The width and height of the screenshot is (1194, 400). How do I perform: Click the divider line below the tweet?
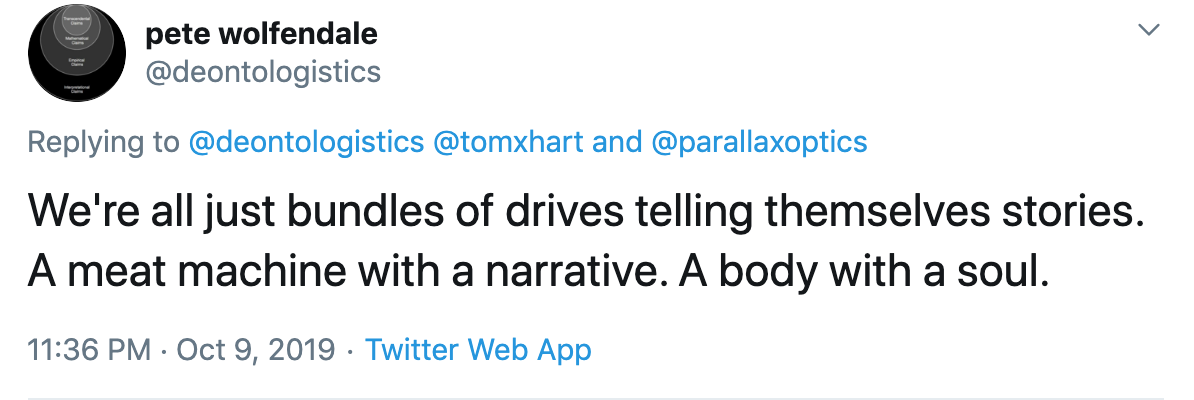point(597,398)
